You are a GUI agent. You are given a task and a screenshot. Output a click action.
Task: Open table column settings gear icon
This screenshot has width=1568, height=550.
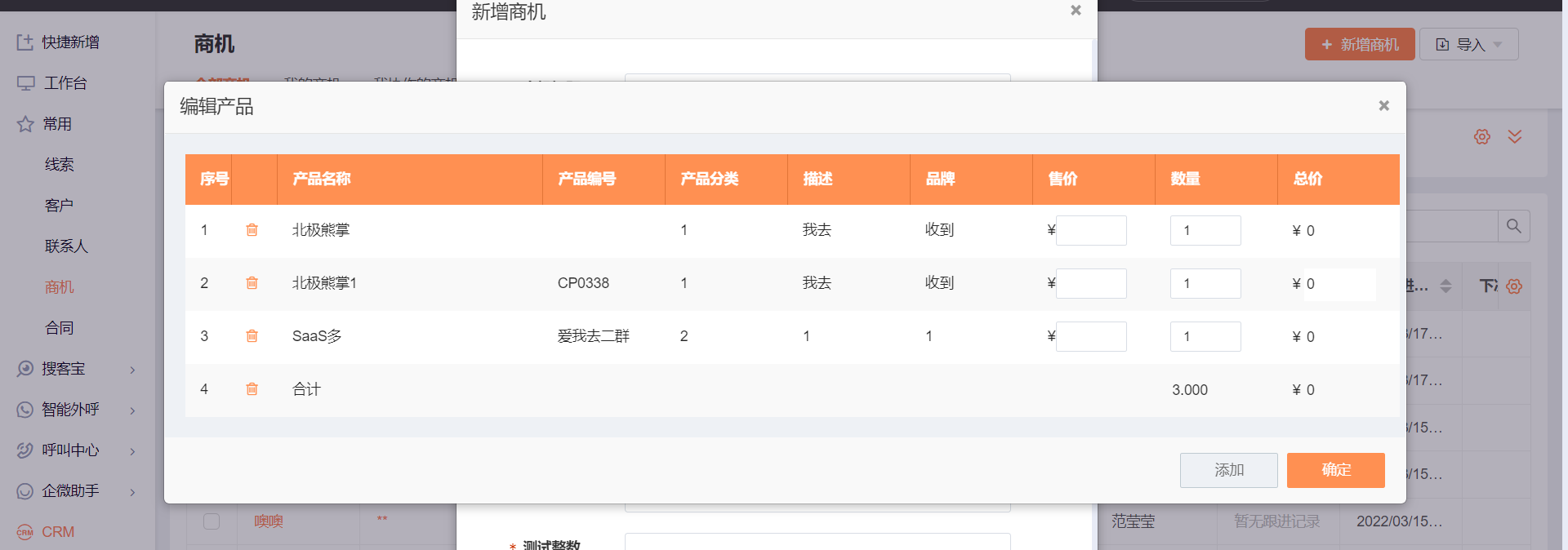(x=1514, y=286)
